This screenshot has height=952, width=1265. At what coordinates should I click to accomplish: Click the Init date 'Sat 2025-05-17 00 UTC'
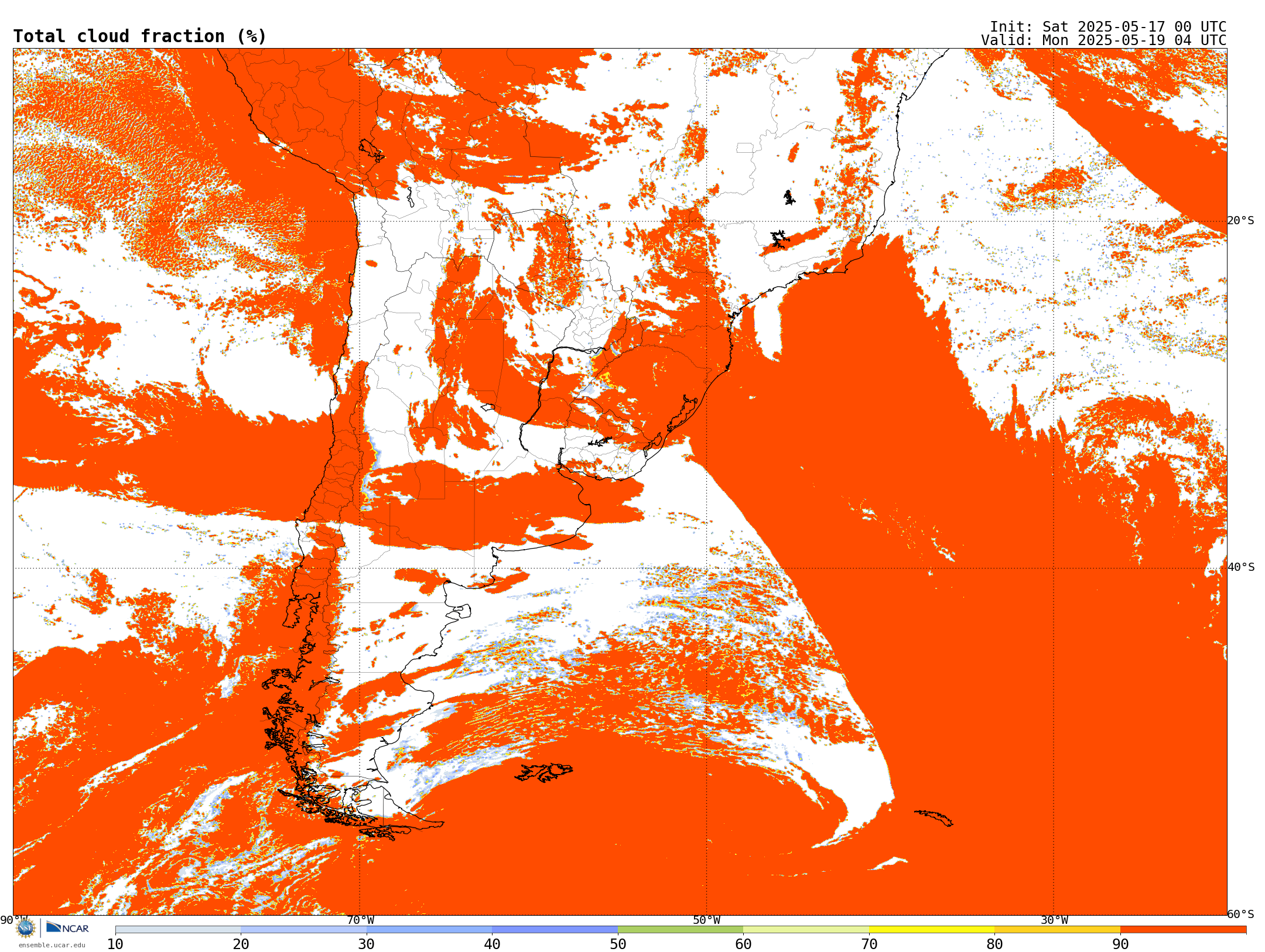1134,27
